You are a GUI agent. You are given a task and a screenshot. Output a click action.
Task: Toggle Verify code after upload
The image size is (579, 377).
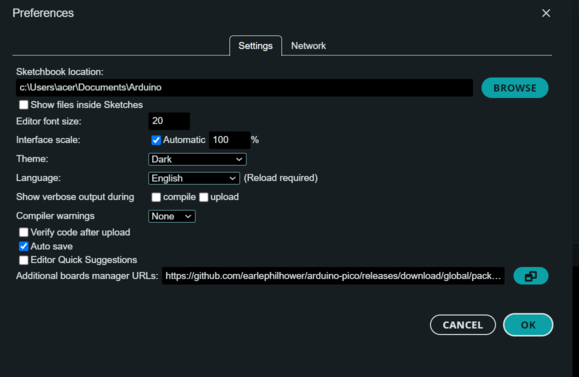[24, 232]
